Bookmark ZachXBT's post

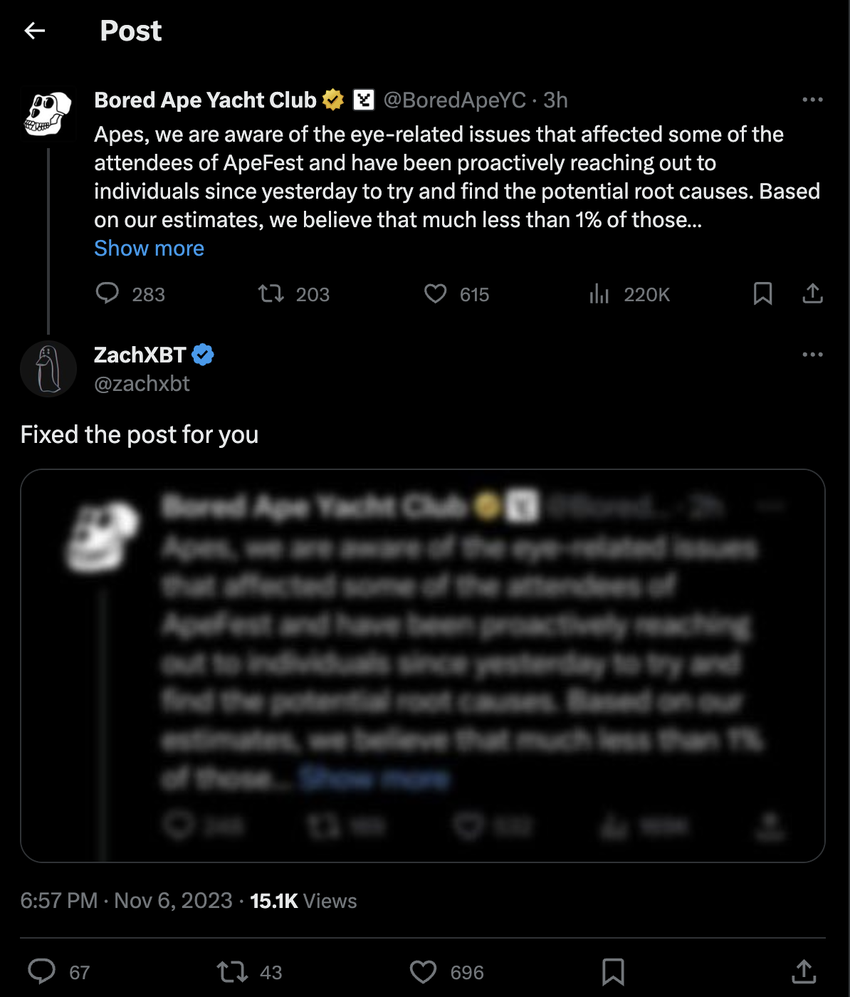click(613, 971)
